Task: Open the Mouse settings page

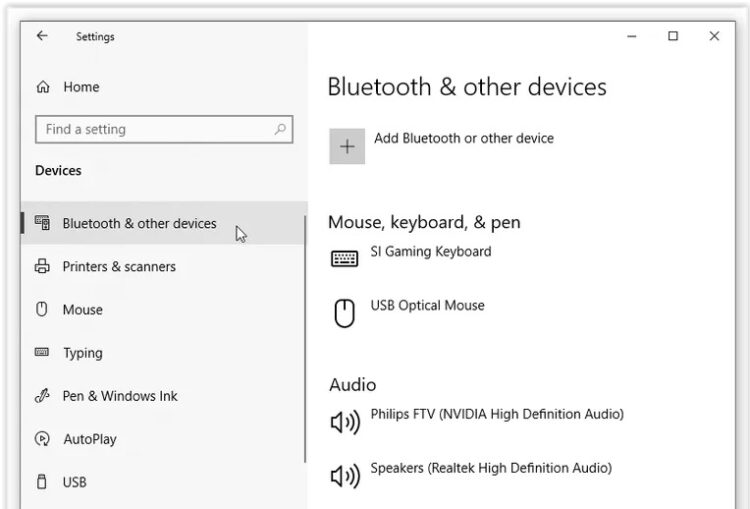Action: 82,310
